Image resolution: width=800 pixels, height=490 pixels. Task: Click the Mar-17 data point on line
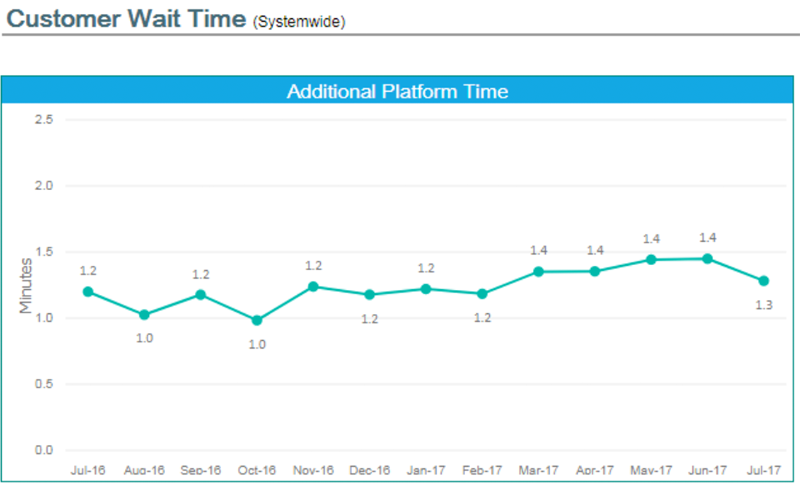538,271
